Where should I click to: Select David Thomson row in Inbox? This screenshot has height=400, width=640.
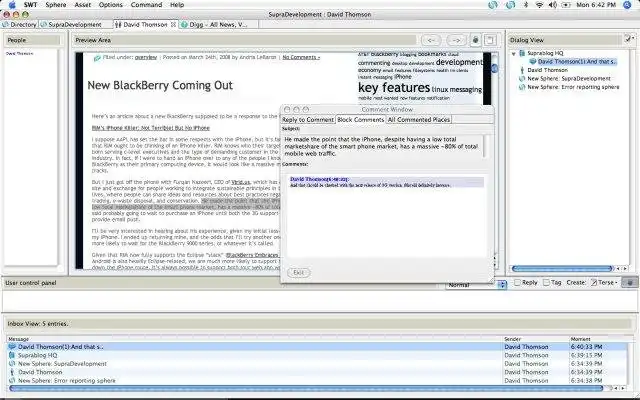point(318,372)
